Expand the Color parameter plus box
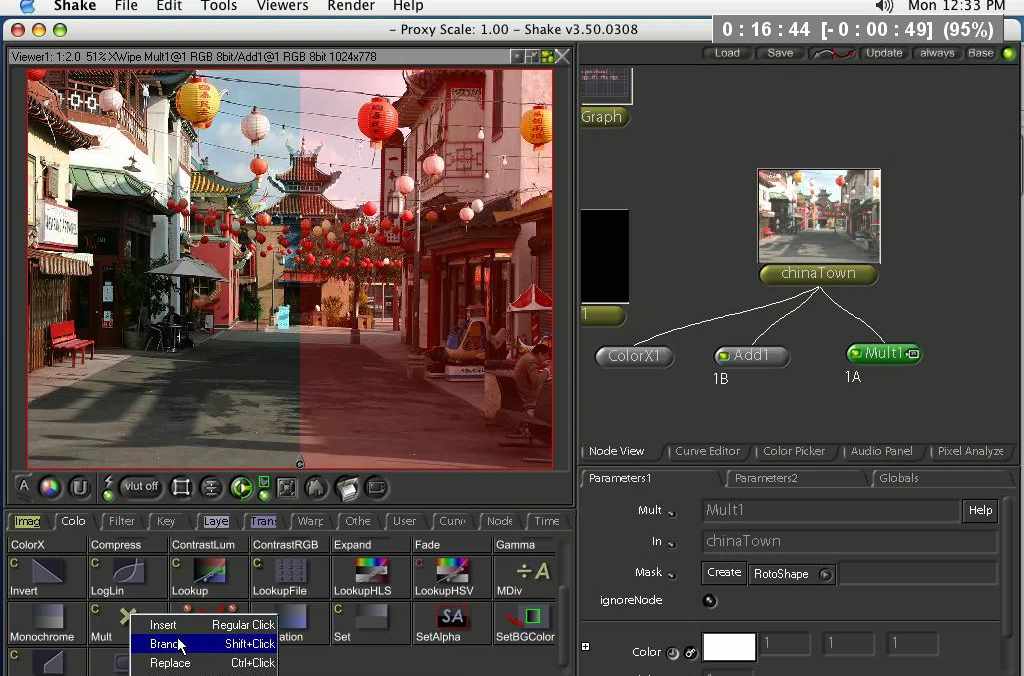Viewport: 1024px width, 676px height. (585, 647)
